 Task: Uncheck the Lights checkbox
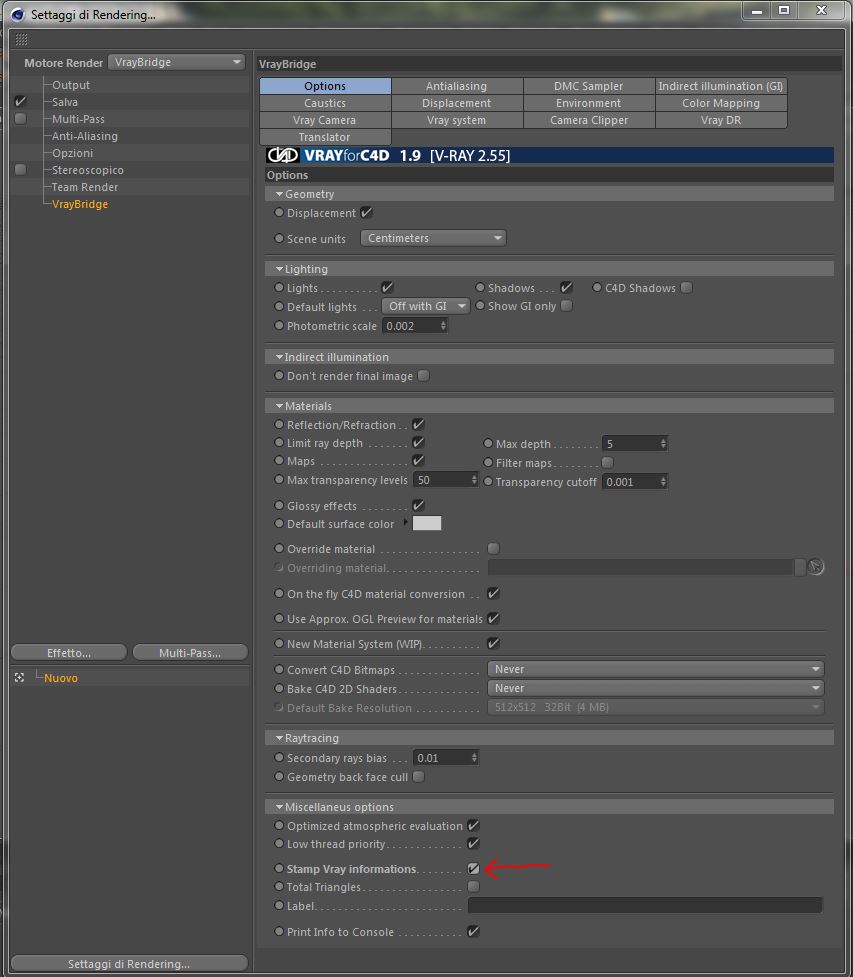point(387,287)
